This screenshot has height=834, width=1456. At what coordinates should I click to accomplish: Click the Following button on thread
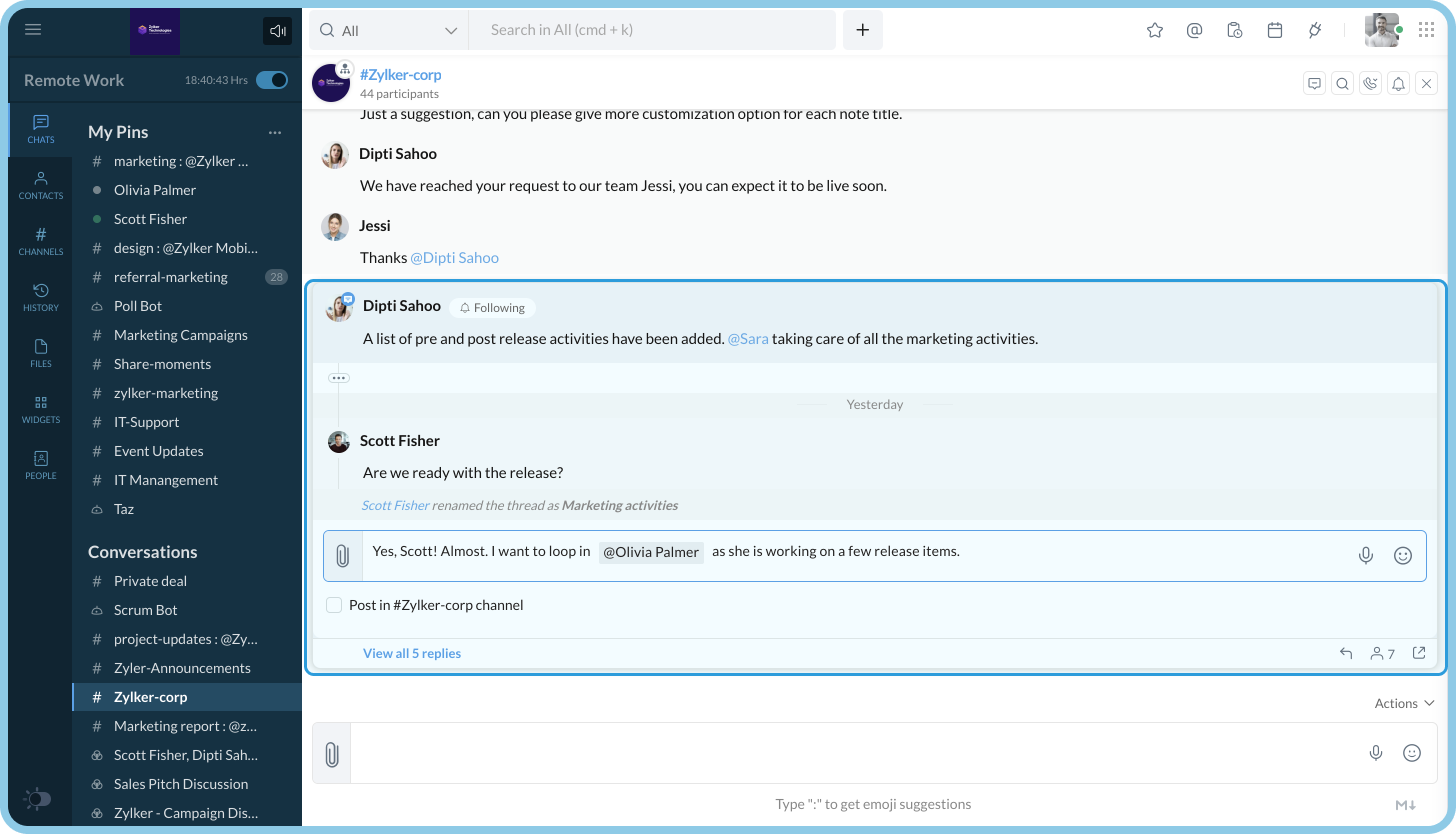point(492,308)
